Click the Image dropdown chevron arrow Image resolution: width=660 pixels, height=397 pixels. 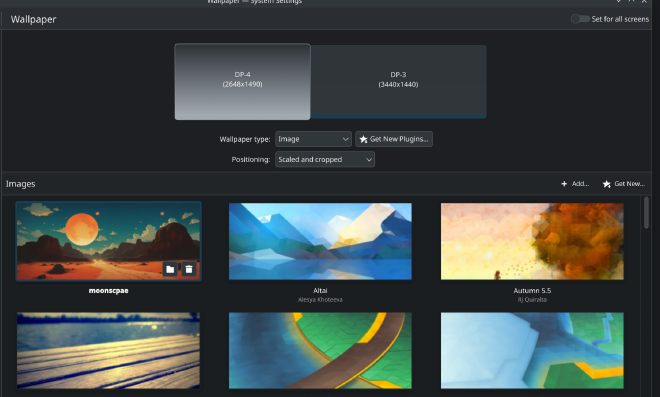[345, 139]
